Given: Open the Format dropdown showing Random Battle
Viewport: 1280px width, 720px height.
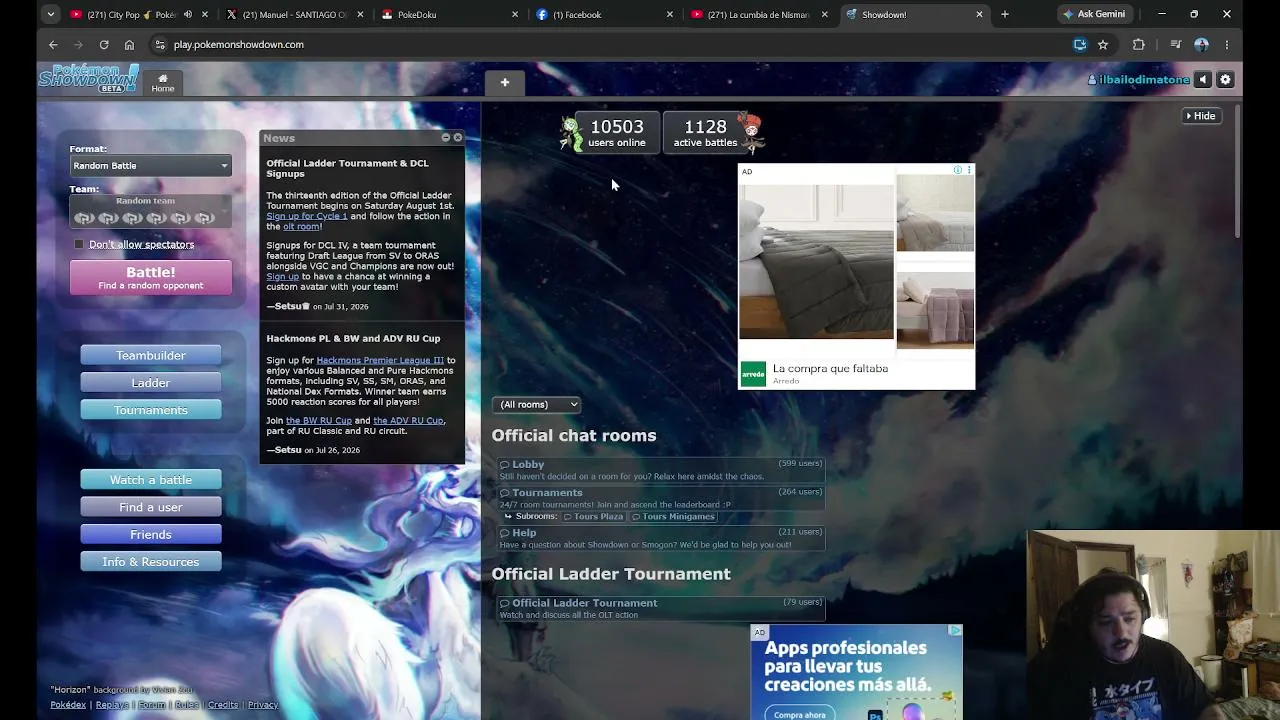Looking at the screenshot, I should point(151,166).
